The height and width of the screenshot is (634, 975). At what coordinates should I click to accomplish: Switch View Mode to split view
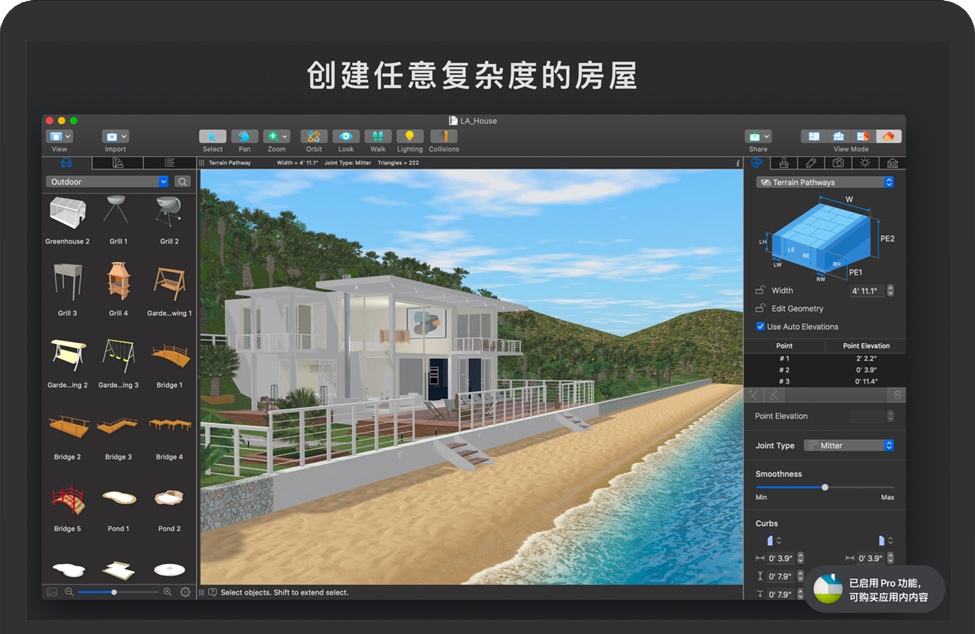863,136
